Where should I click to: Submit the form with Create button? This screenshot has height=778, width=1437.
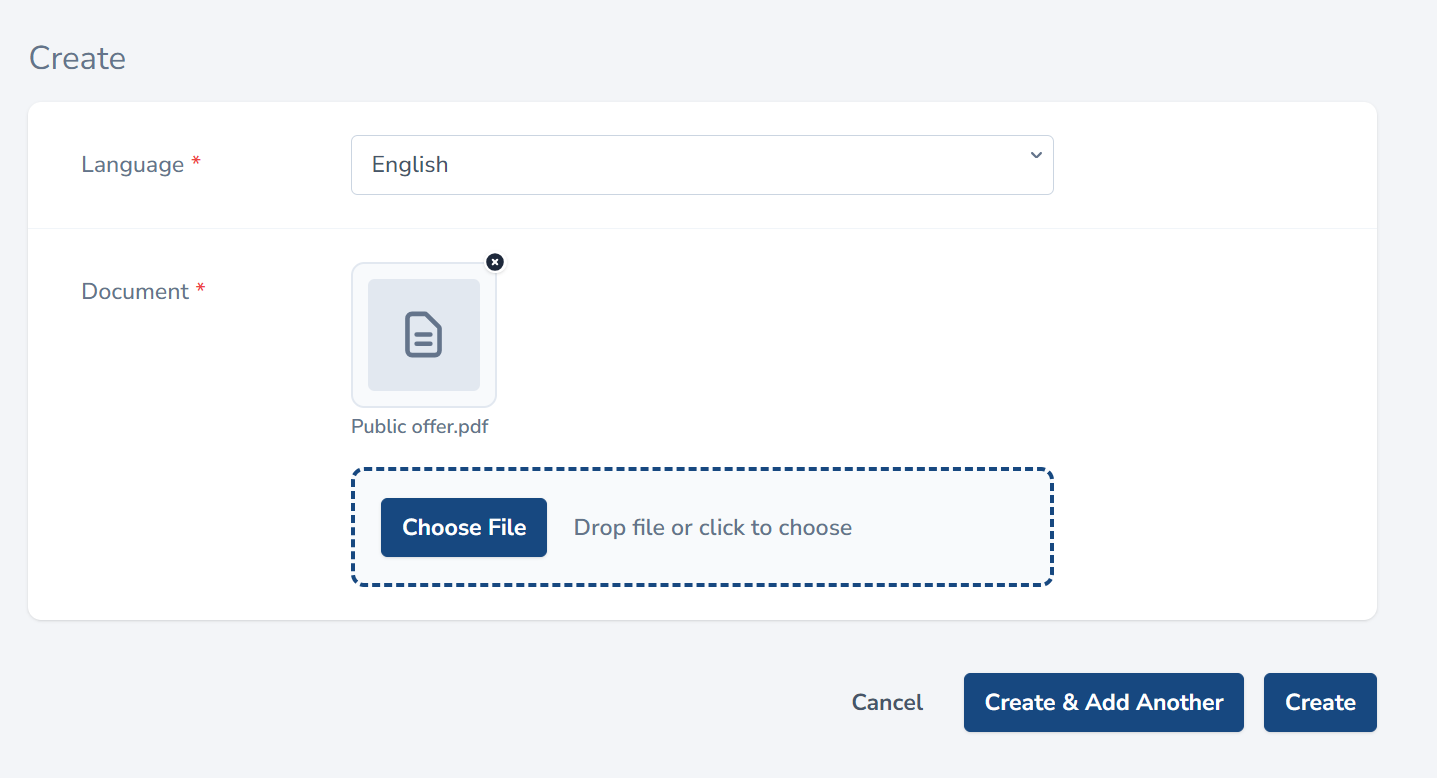(1320, 703)
